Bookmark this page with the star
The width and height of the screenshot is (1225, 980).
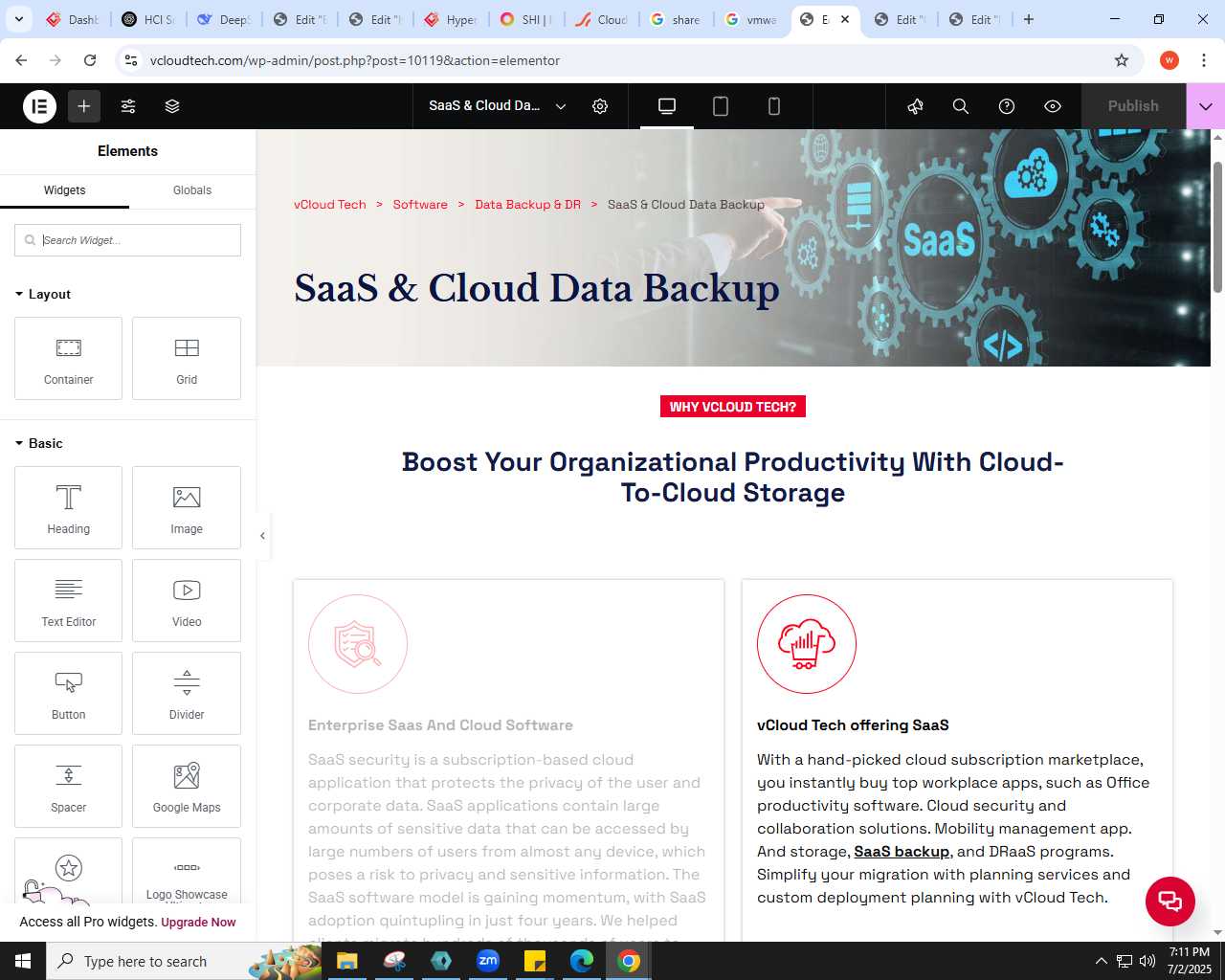(x=1122, y=60)
